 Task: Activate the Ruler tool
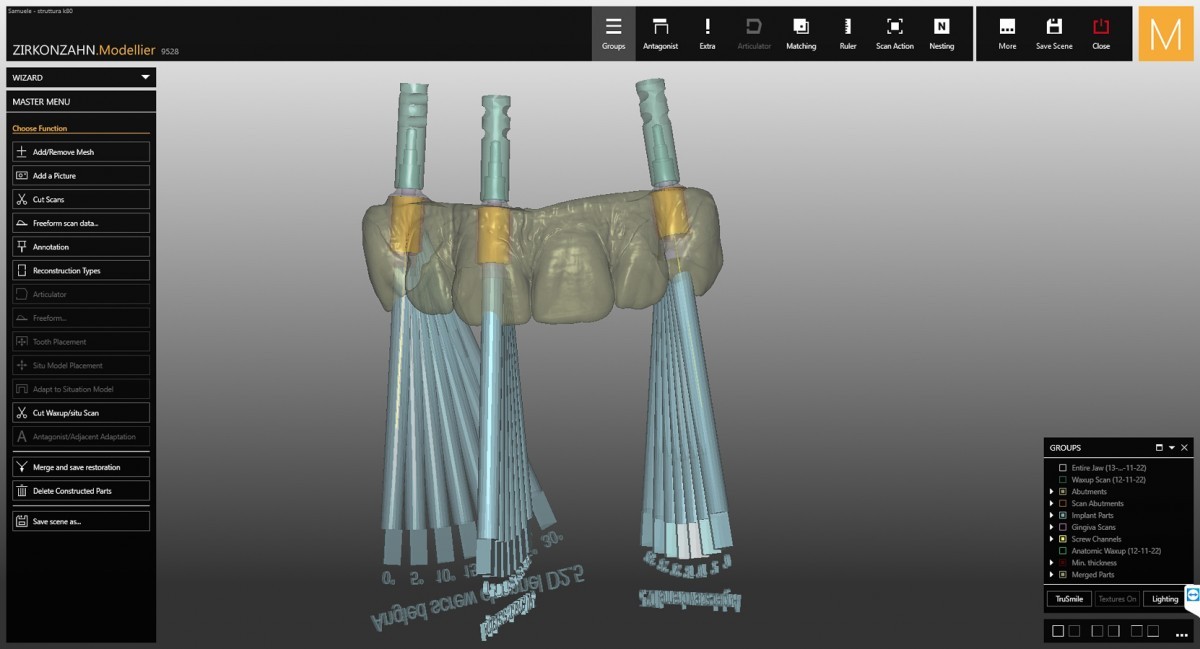point(847,33)
